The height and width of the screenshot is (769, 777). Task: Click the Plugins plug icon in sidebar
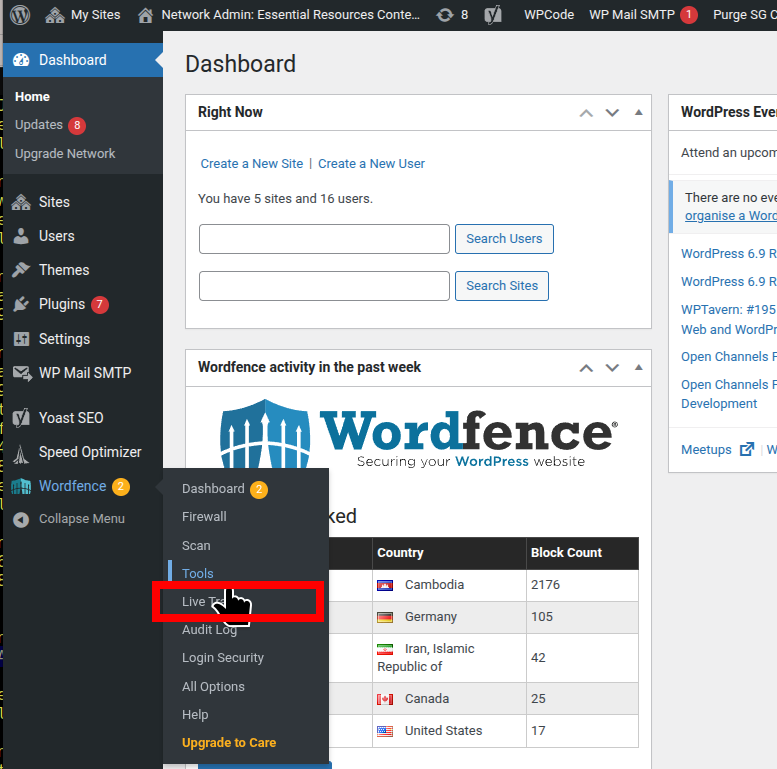21,304
